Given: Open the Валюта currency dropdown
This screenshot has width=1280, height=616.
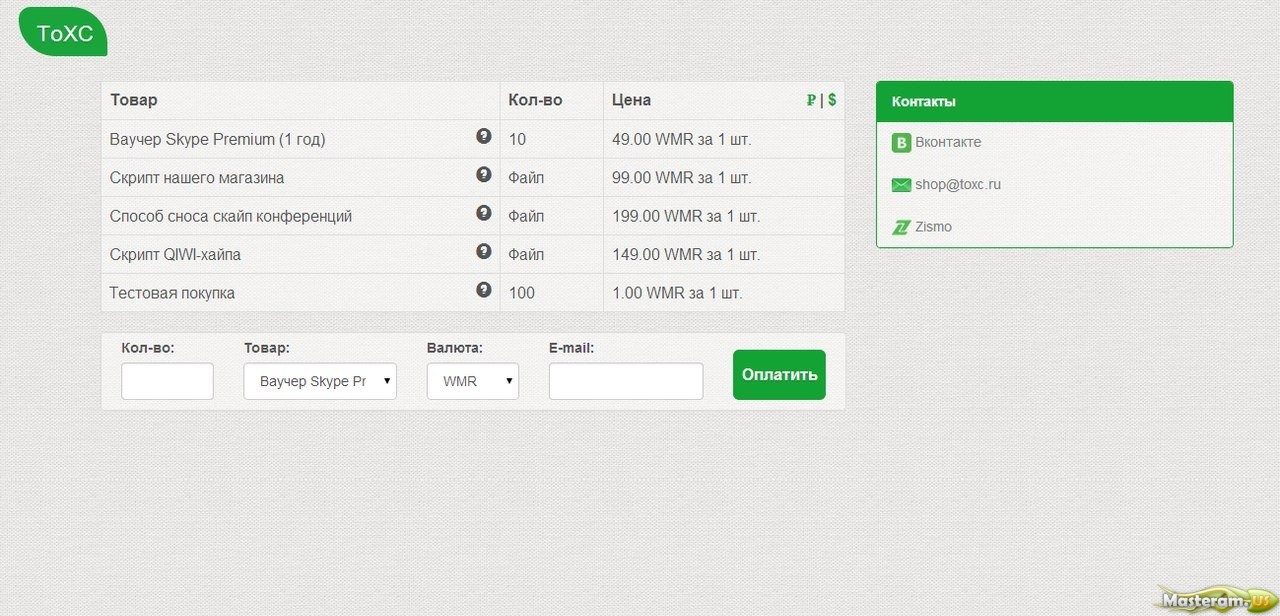Looking at the screenshot, I should (x=473, y=381).
